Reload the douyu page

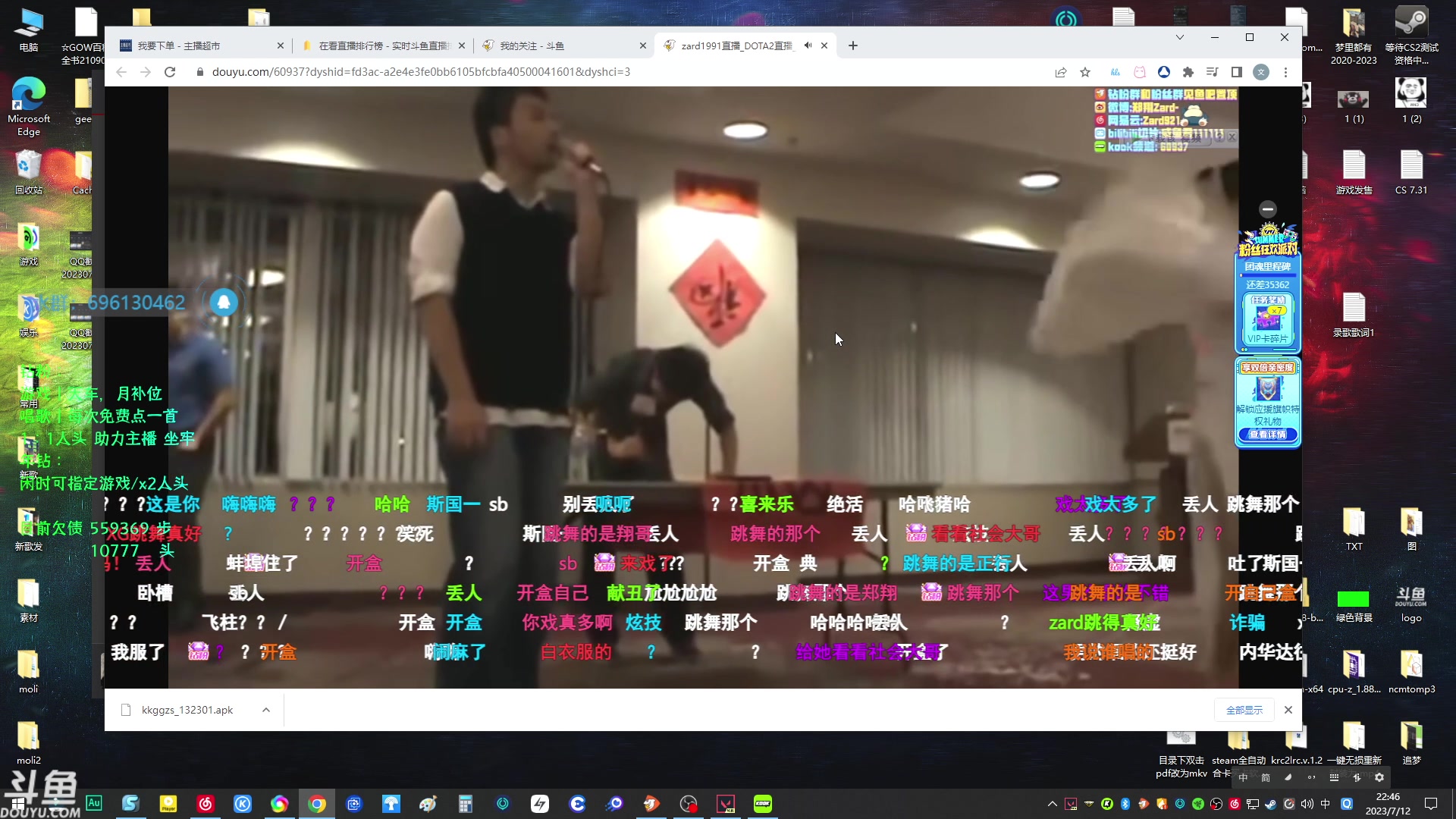point(170,72)
